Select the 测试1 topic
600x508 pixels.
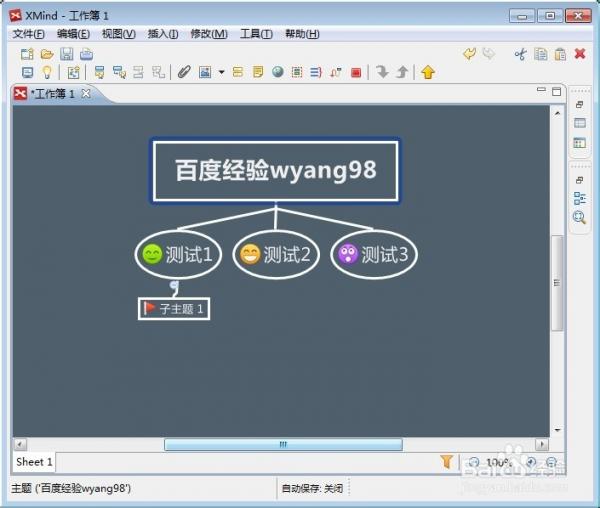[178, 254]
